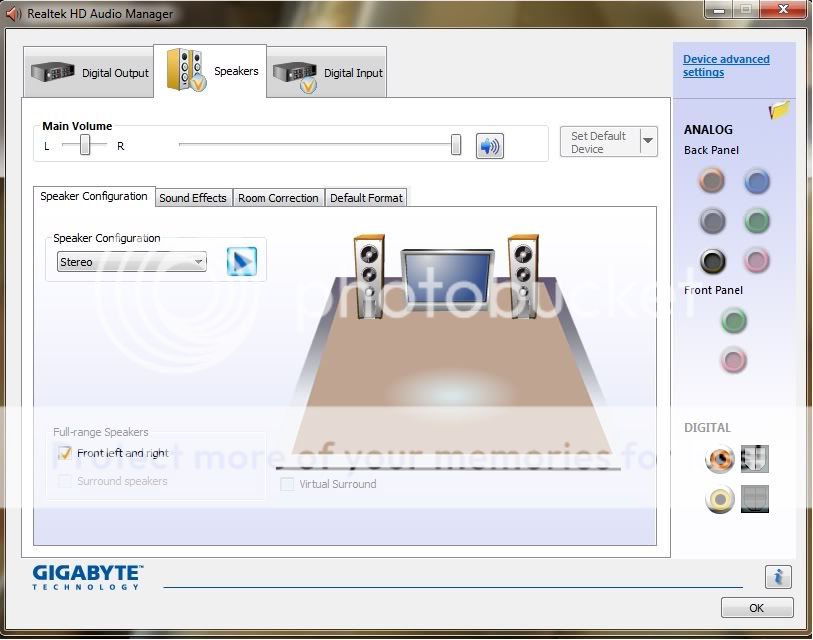Open the information icon button
Viewport: 813px width, 640px height.
(x=778, y=577)
